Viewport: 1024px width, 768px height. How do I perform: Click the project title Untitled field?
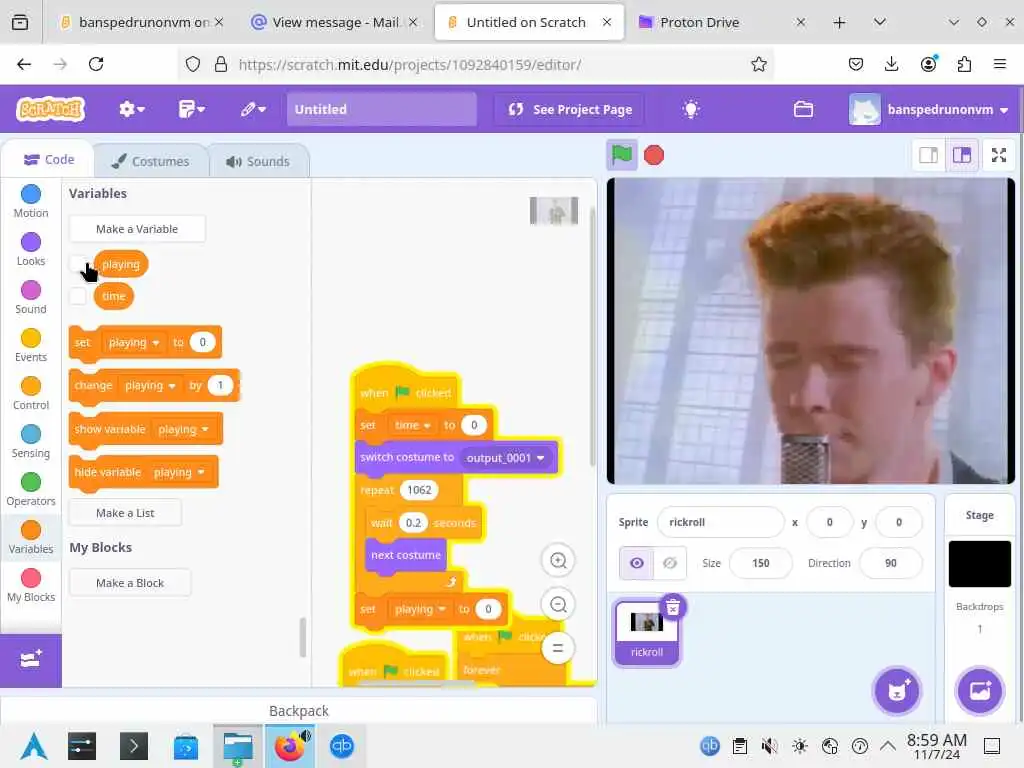pos(382,109)
